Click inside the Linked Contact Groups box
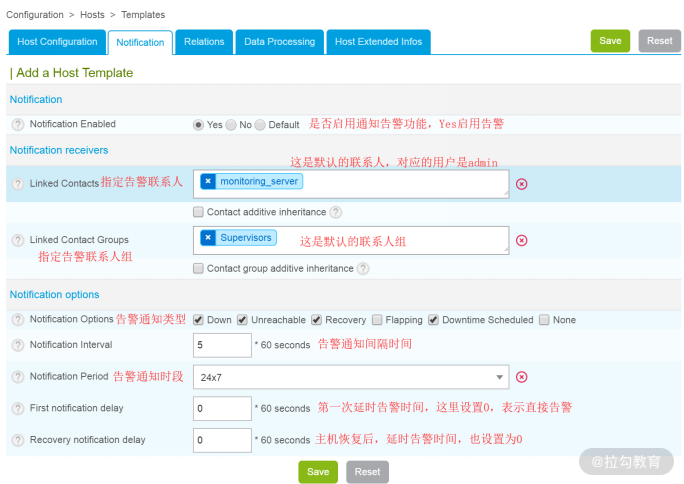The height and width of the screenshot is (484, 684). point(351,240)
